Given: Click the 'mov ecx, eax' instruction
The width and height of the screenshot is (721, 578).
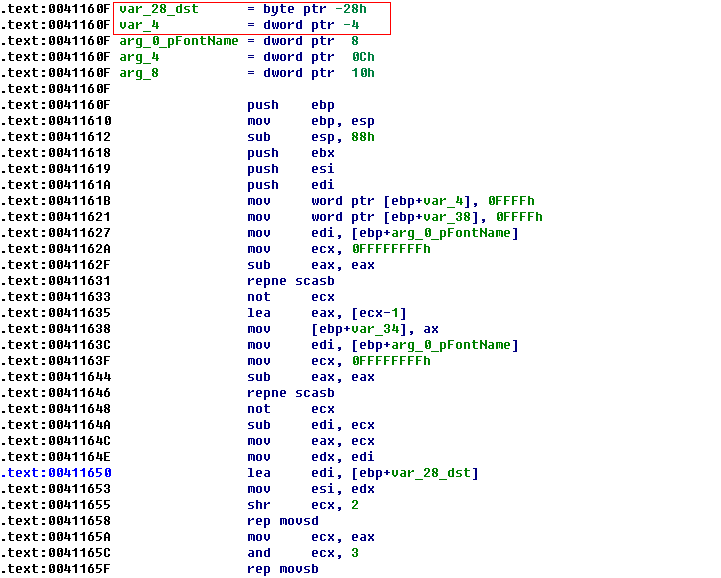Looking at the screenshot, I should (311, 537).
